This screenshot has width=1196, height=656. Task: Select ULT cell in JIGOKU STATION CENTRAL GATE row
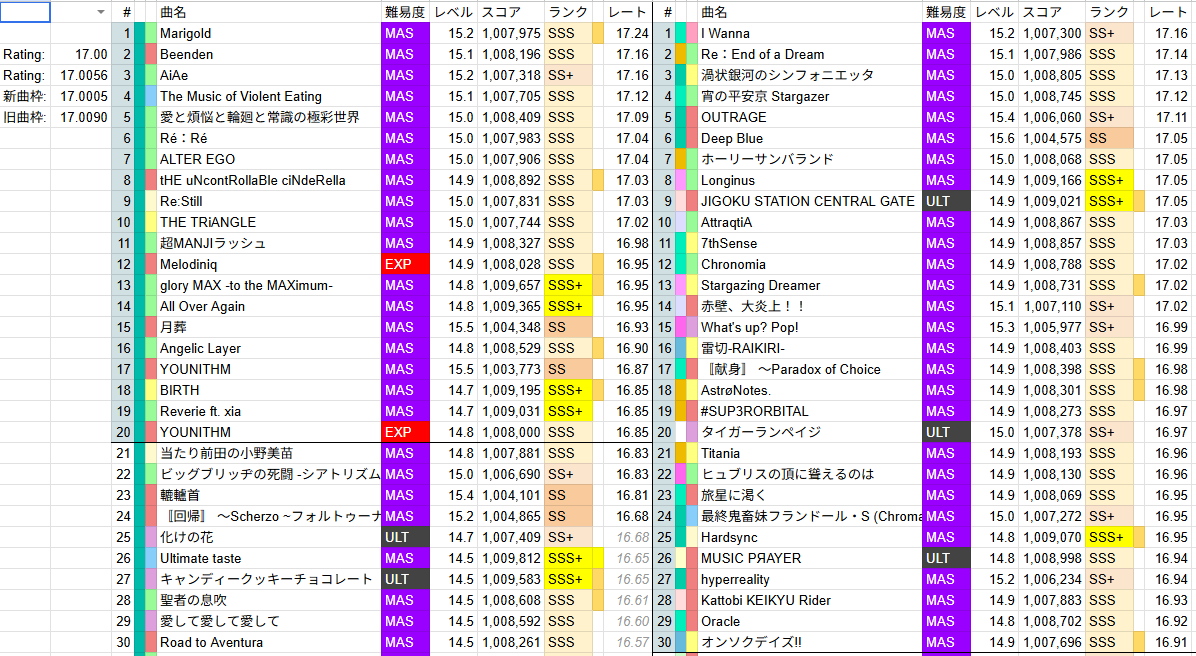tap(946, 201)
